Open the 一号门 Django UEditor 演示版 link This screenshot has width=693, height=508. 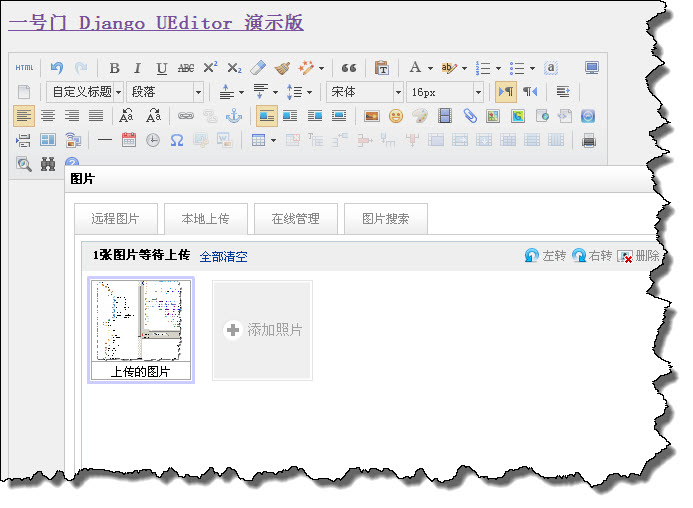pyautogui.click(x=156, y=22)
